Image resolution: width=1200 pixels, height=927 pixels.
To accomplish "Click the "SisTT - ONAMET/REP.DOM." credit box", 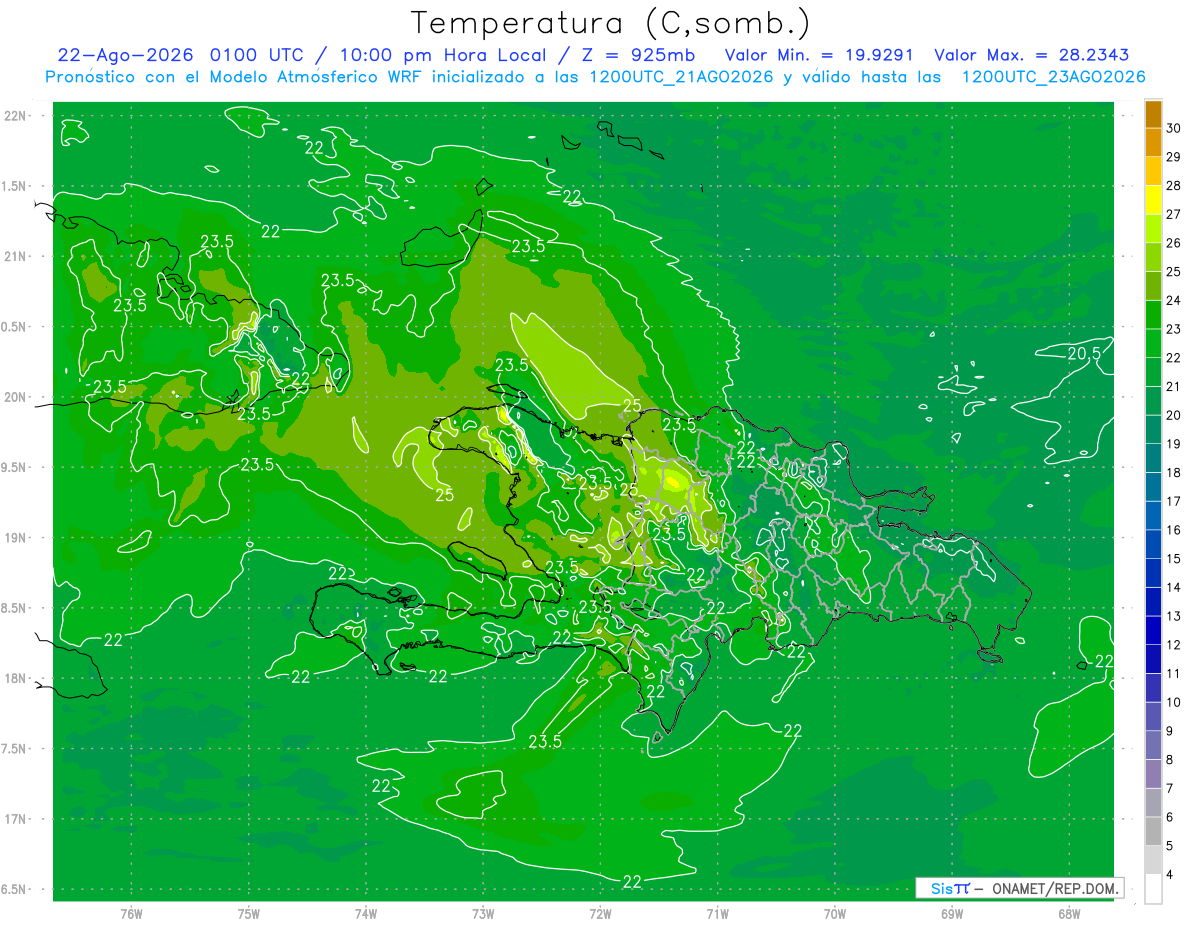I will (x=1019, y=888).
